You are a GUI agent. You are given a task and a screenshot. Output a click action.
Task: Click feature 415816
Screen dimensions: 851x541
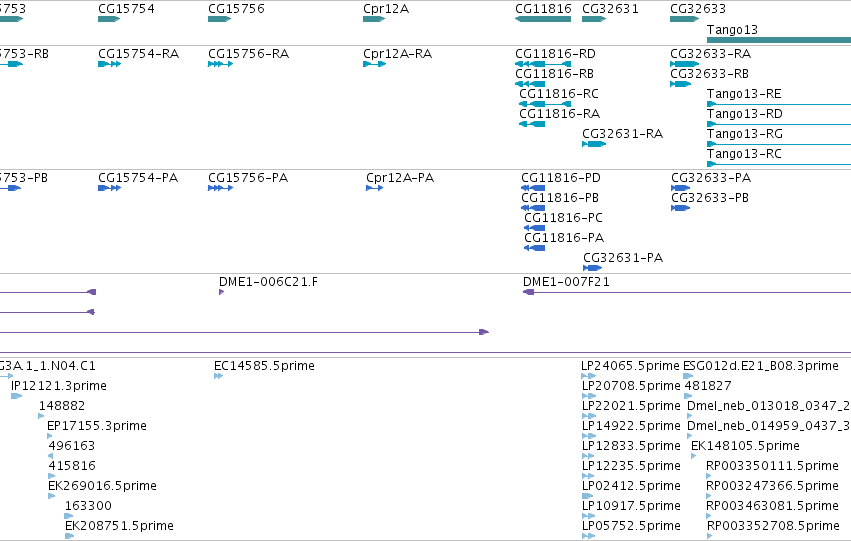(72, 466)
